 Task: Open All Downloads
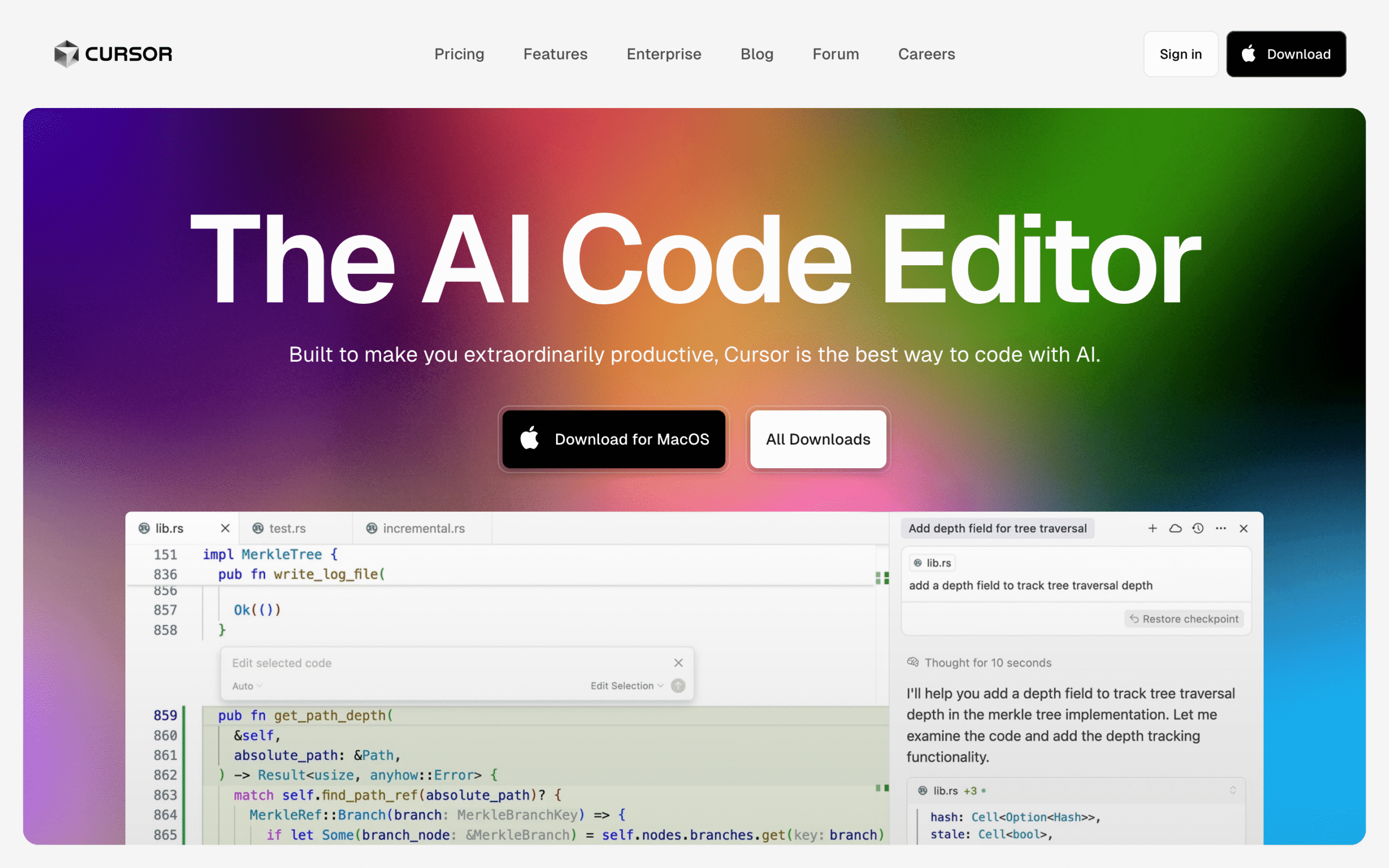(x=817, y=439)
